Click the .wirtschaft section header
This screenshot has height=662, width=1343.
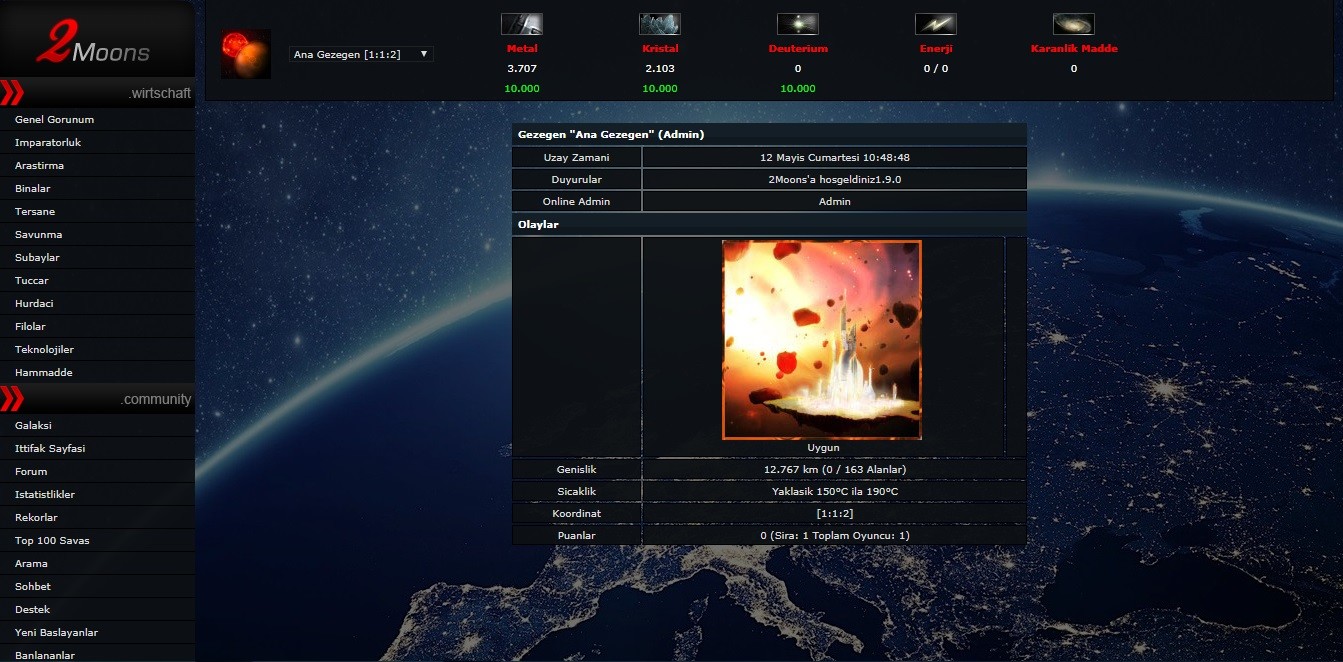click(x=97, y=93)
